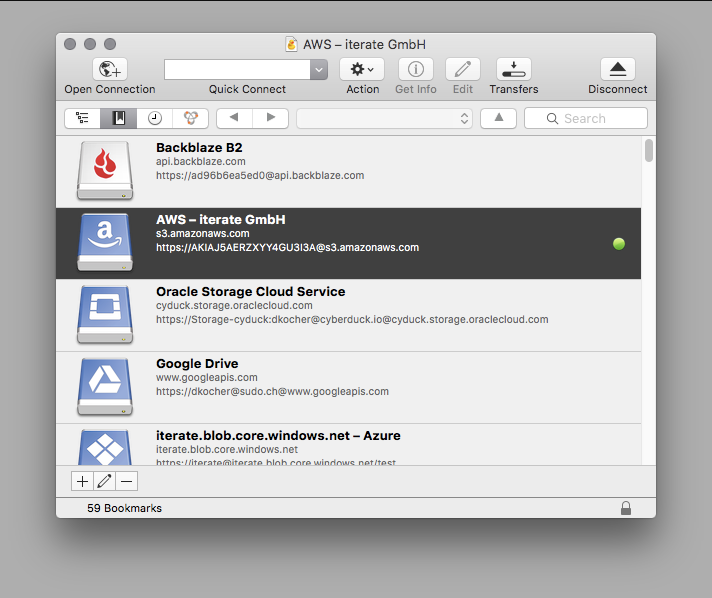Click the www.googleapis.com hostname text
The width and height of the screenshot is (712, 598).
(x=207, y=378)
